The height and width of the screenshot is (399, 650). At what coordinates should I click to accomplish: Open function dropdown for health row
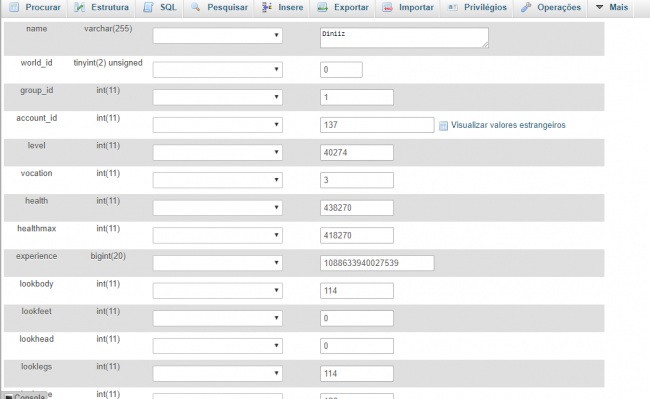pyautogui.click(x=218, y=208)
